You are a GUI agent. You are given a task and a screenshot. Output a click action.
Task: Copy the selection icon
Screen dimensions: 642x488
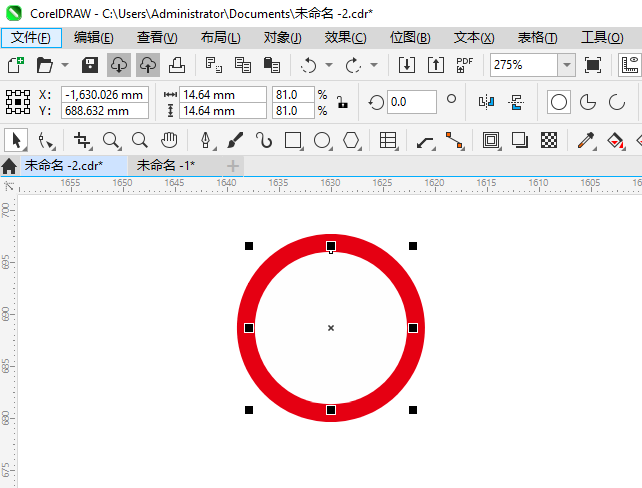click(243, 65)
